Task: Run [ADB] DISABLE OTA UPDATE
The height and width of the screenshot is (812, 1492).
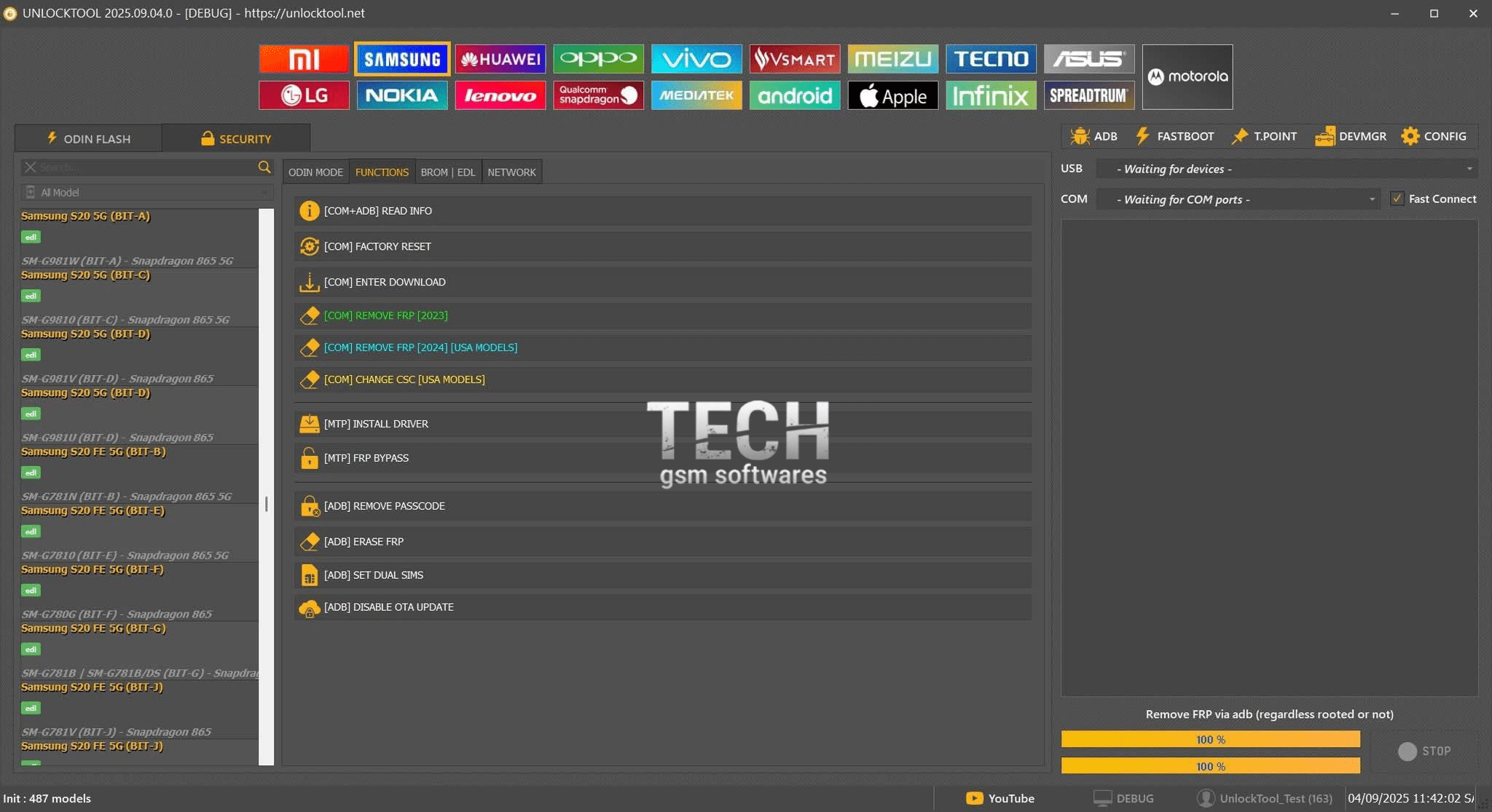Action: click(x=663, y=607)
